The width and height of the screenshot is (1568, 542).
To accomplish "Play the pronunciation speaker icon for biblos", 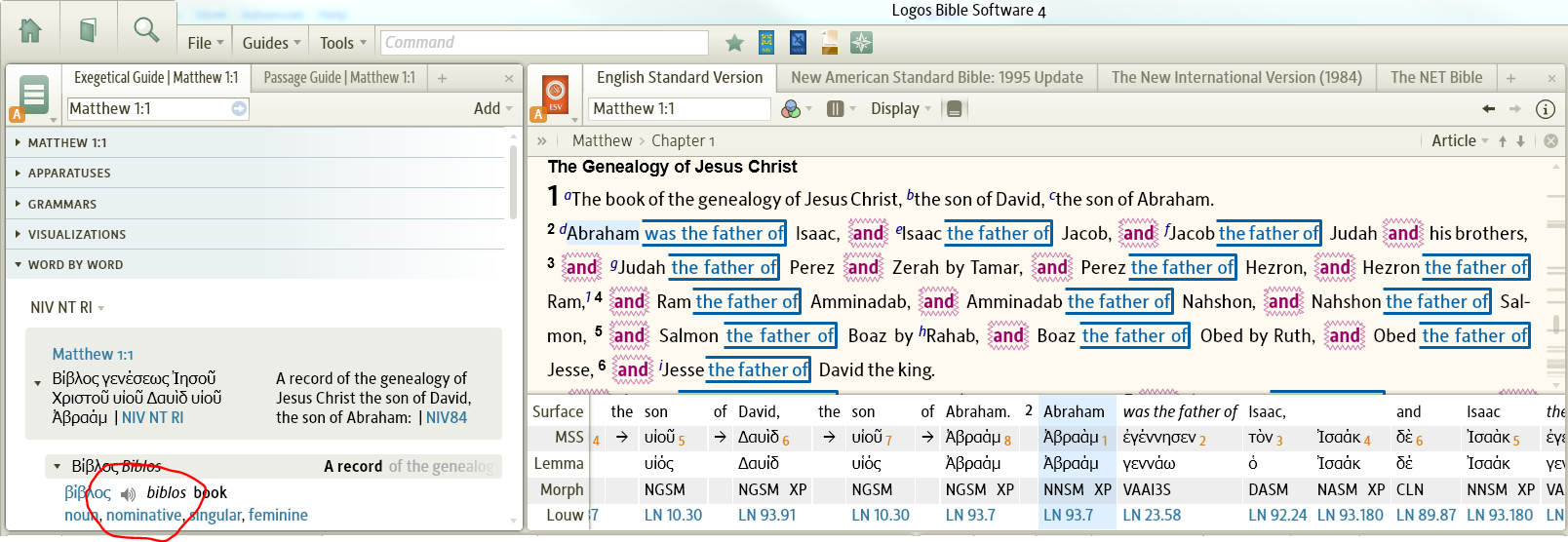I will pyautogui.click(x=128, y=494).
